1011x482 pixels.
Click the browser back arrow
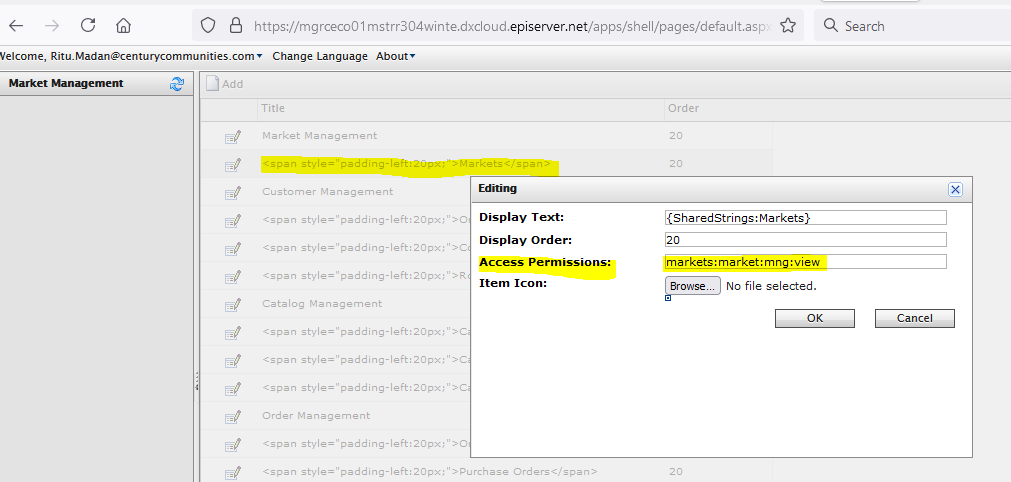17,25
